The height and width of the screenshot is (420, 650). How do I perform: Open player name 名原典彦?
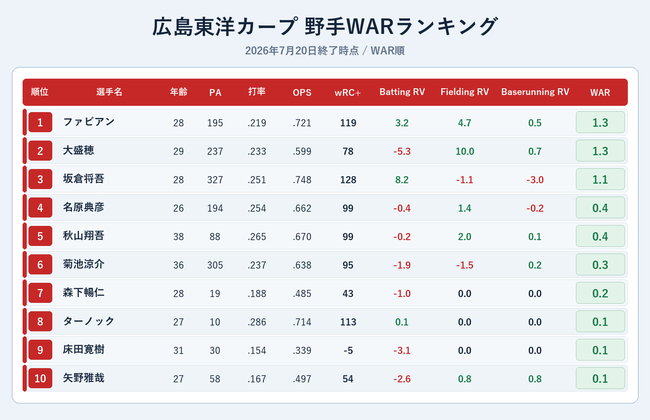pyautogui.click(x=83, y=207)
